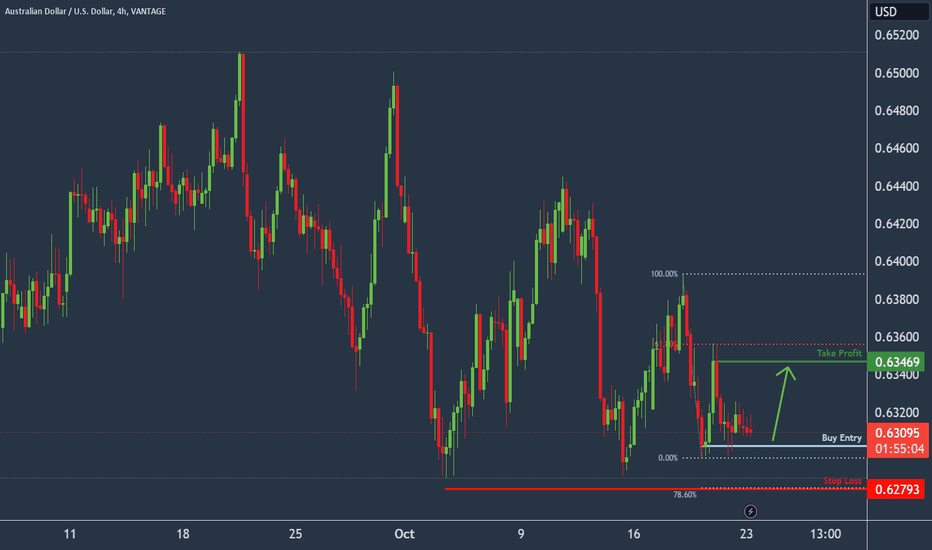Click the '11' date label on time axis

[70, 534]
